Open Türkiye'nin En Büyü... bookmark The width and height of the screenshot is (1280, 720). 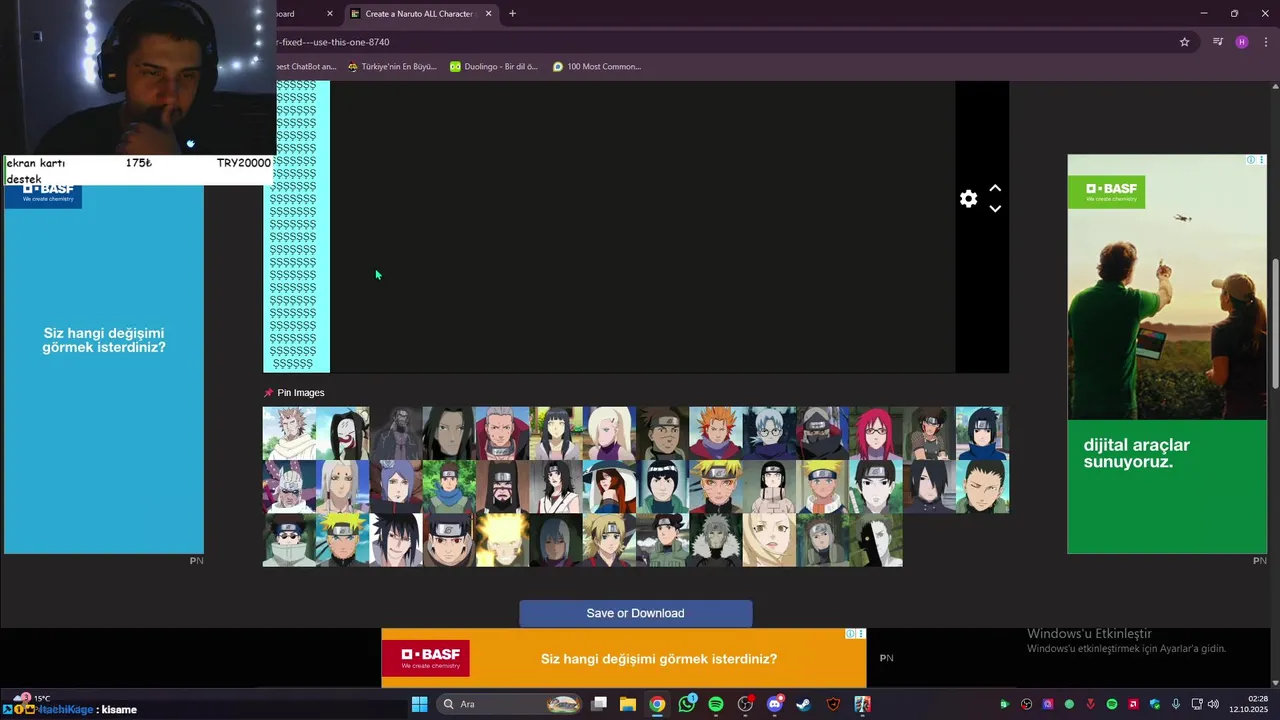coord(392,67)
